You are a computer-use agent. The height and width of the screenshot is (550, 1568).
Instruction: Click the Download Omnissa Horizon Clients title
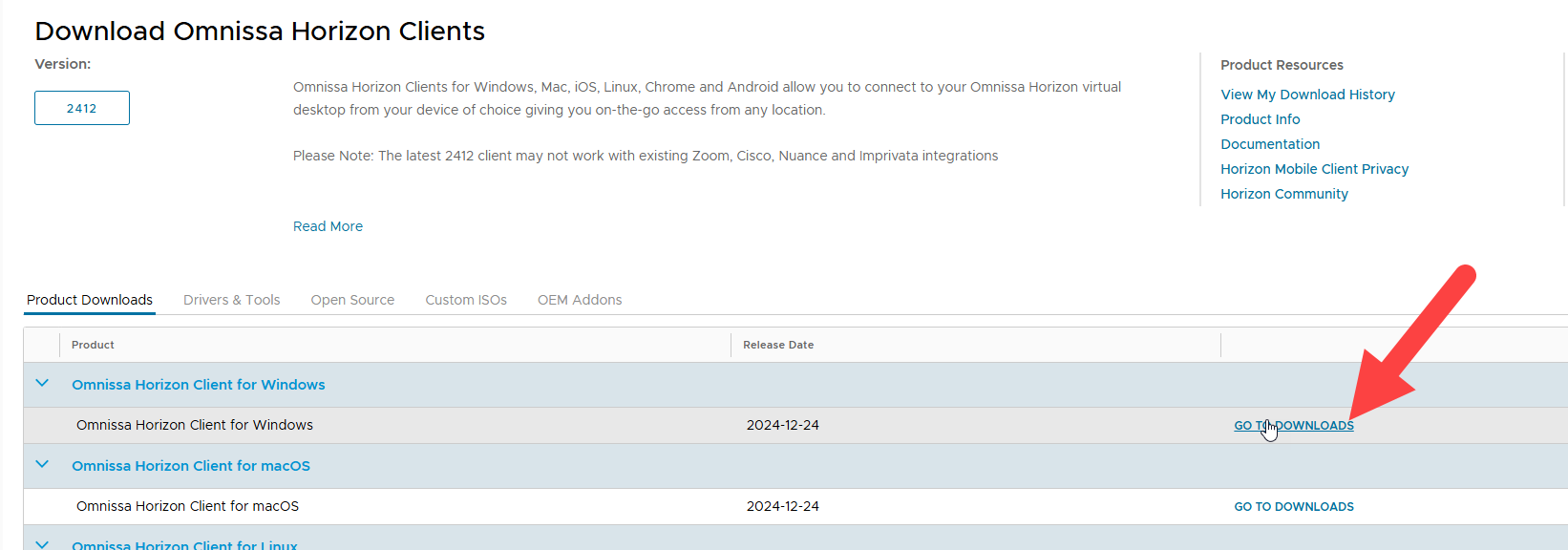click(260, 32)
